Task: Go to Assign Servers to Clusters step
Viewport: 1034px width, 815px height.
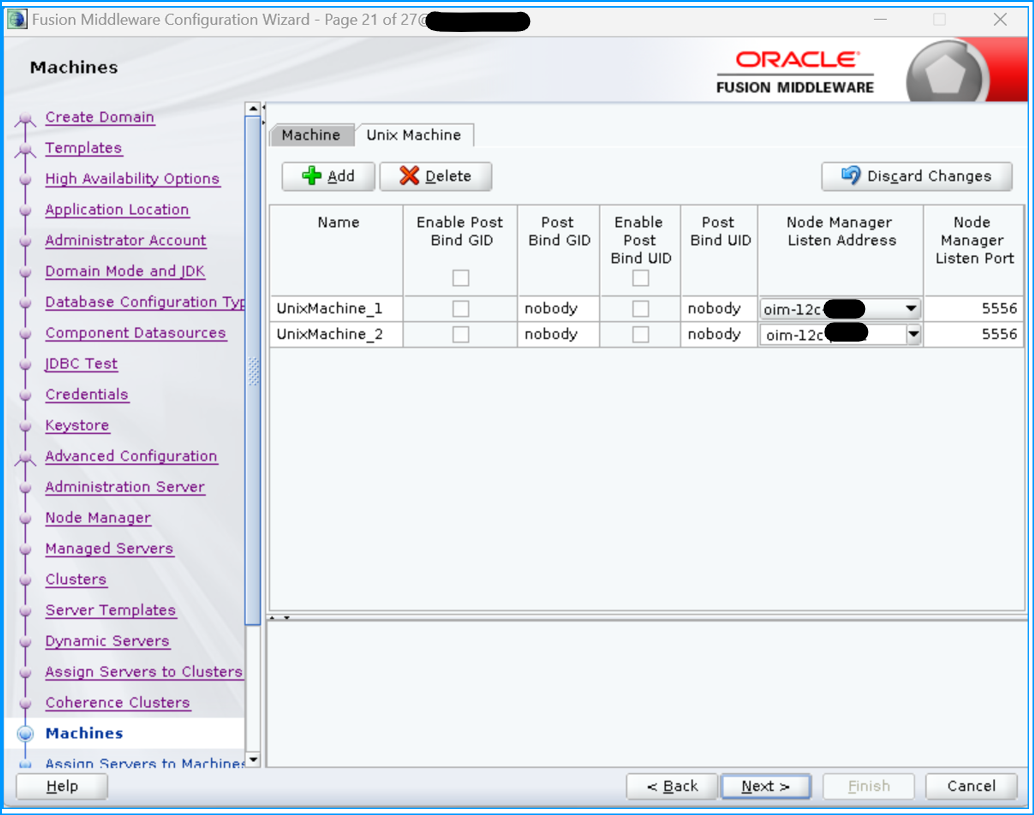Action: (144, 672)
